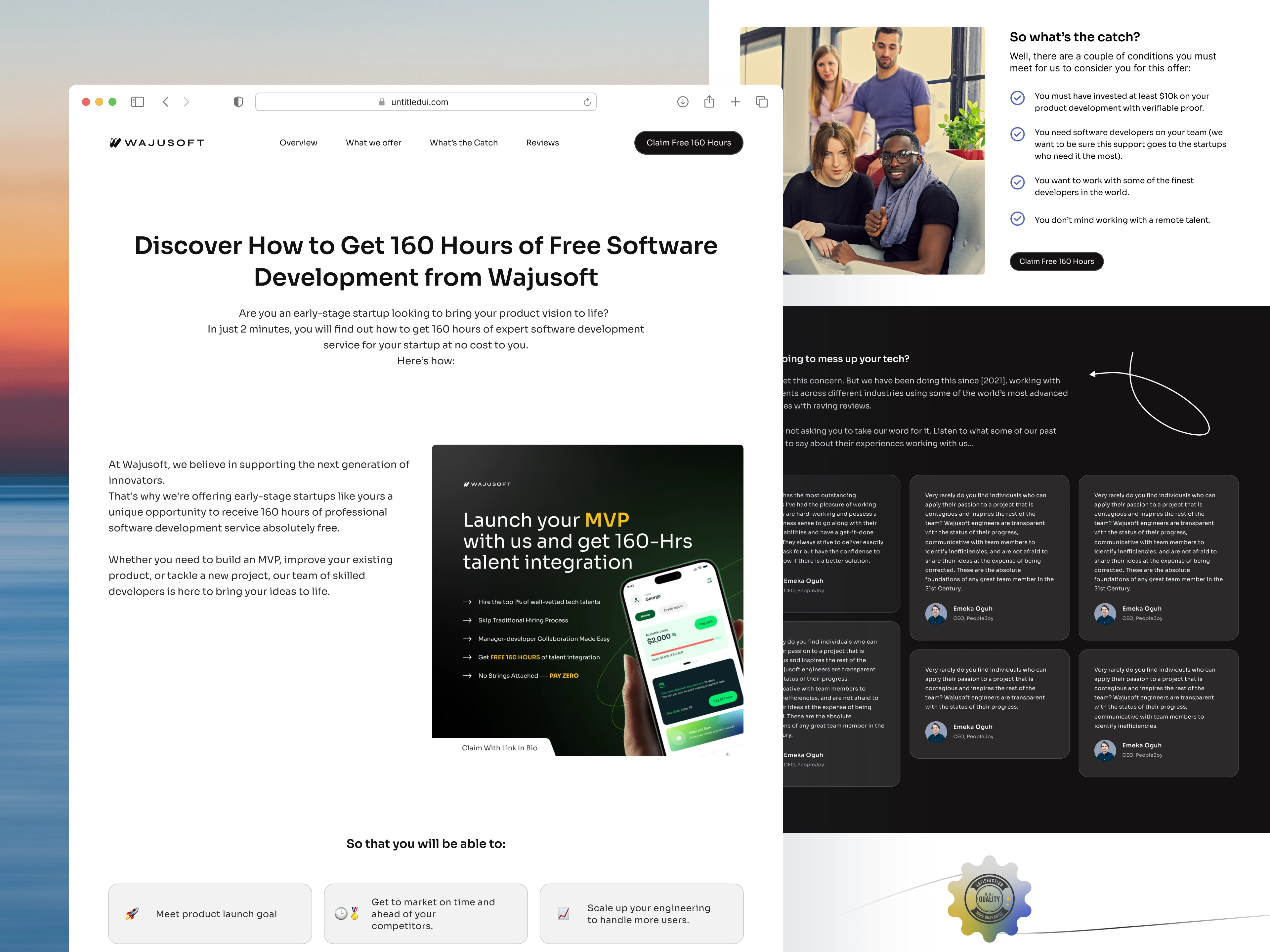Toggle the browser sidebar icon
The height and width of the screenshot is (952, 1270).
tap(137, 101)
